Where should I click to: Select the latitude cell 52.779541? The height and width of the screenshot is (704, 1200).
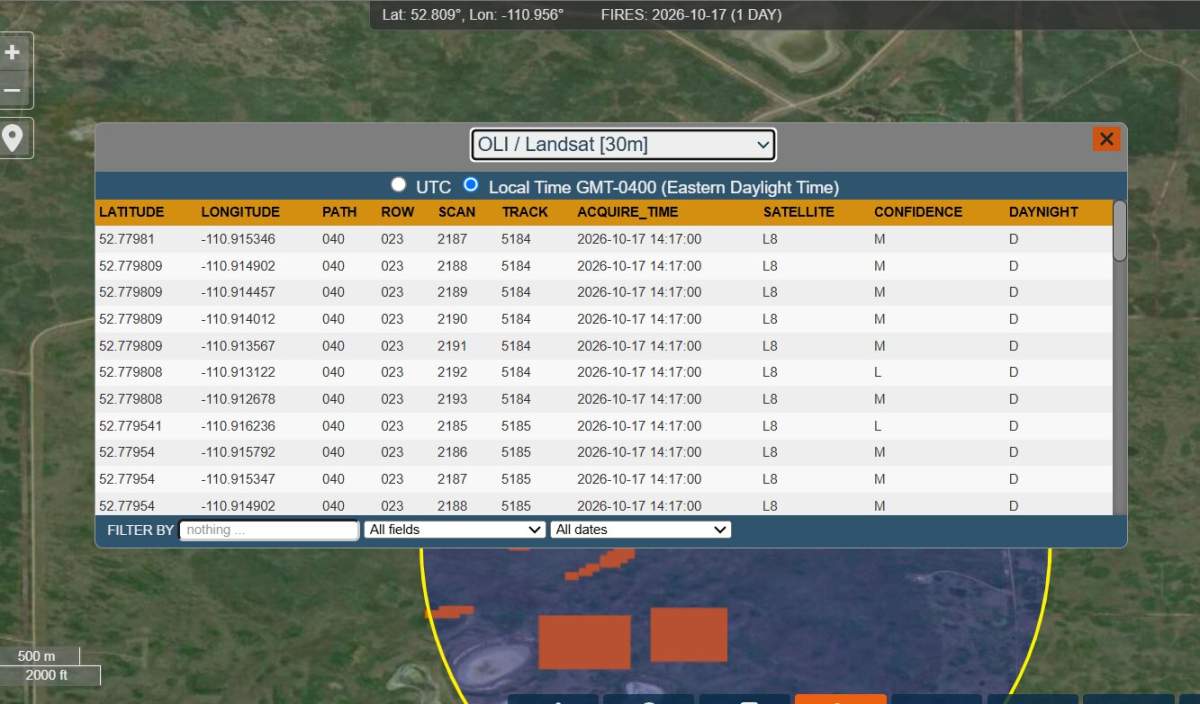(130, 425)
